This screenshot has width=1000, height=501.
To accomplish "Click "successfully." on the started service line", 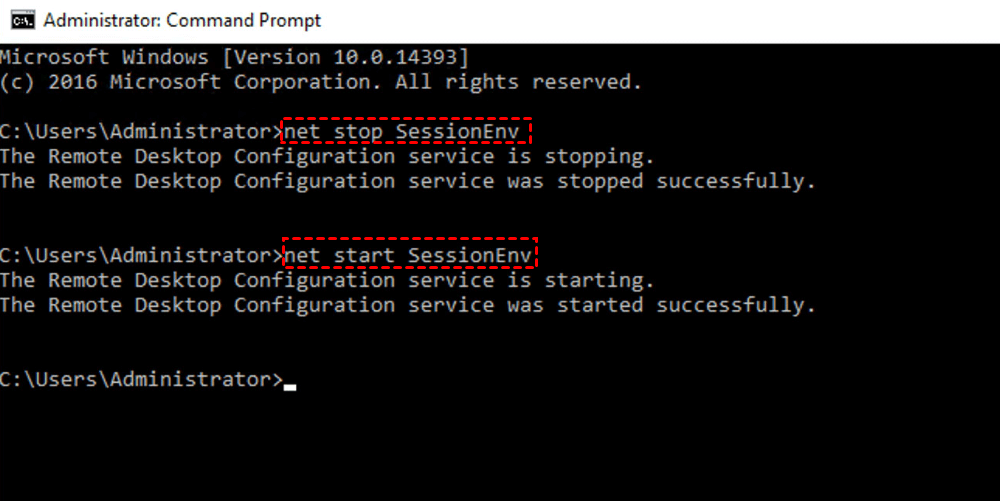I will pos(735,306).
